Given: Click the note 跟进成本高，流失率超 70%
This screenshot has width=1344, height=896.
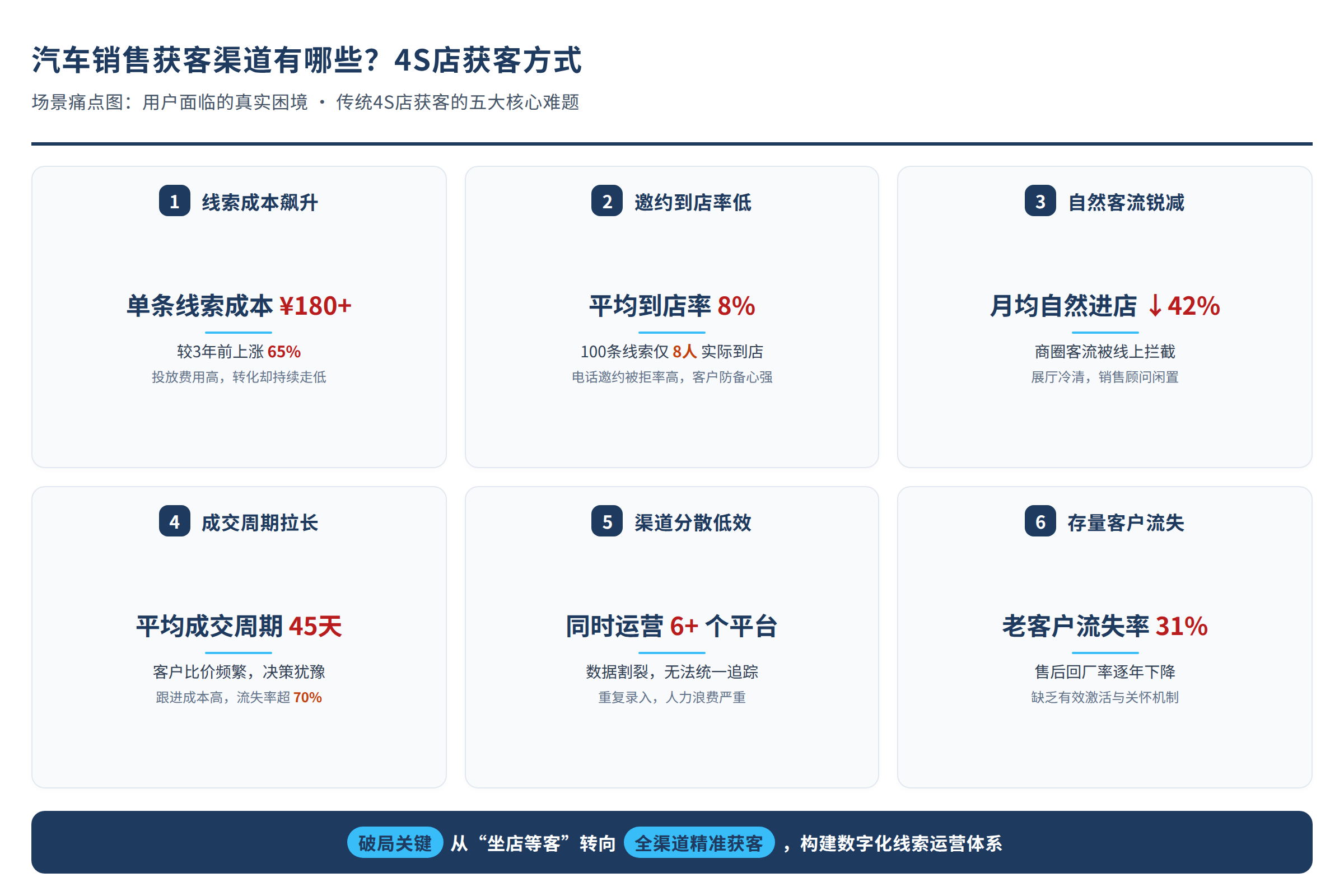Looking at the screenshot, I should point(239,697).
